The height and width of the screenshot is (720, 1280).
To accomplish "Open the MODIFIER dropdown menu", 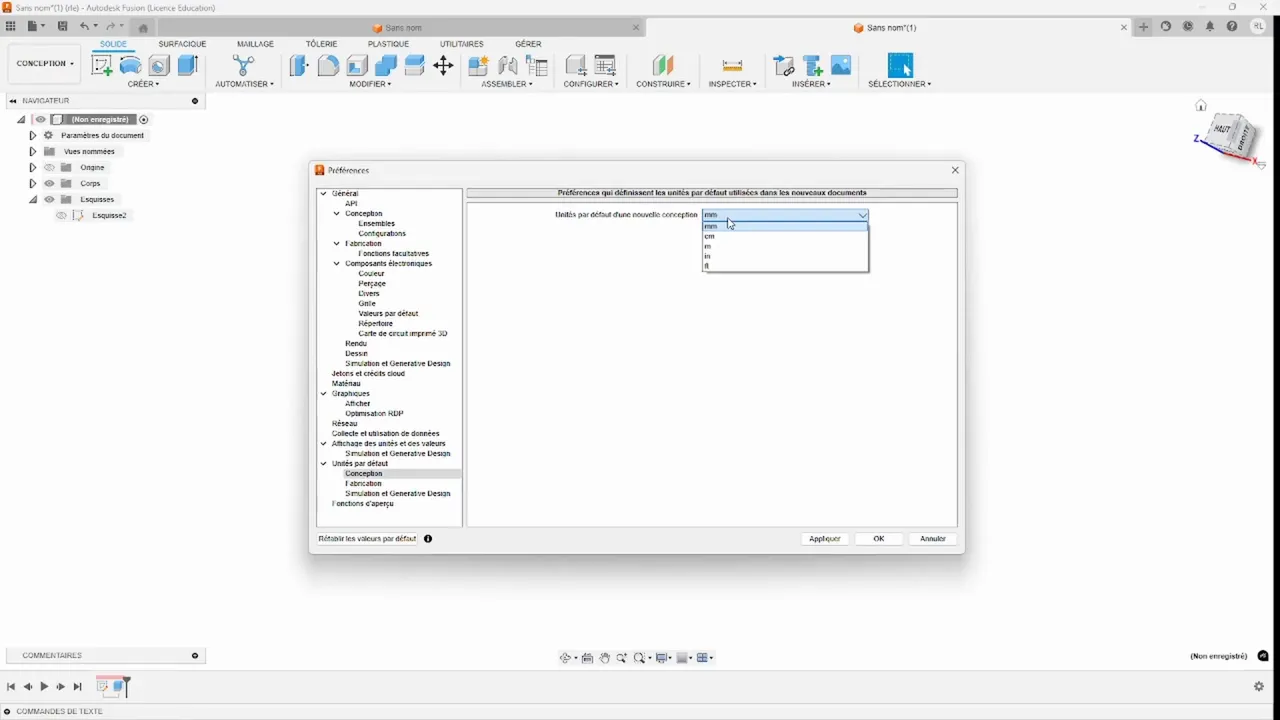I will click(370, 84).
